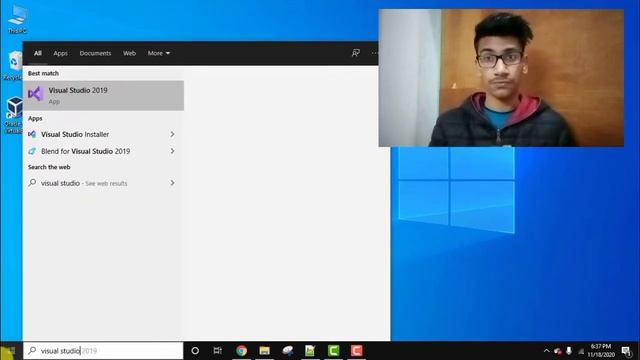The width and height of the screenshot is (640, 360).
Task: Click Blend for Visual Studio icon
Action: coord(32,151)
